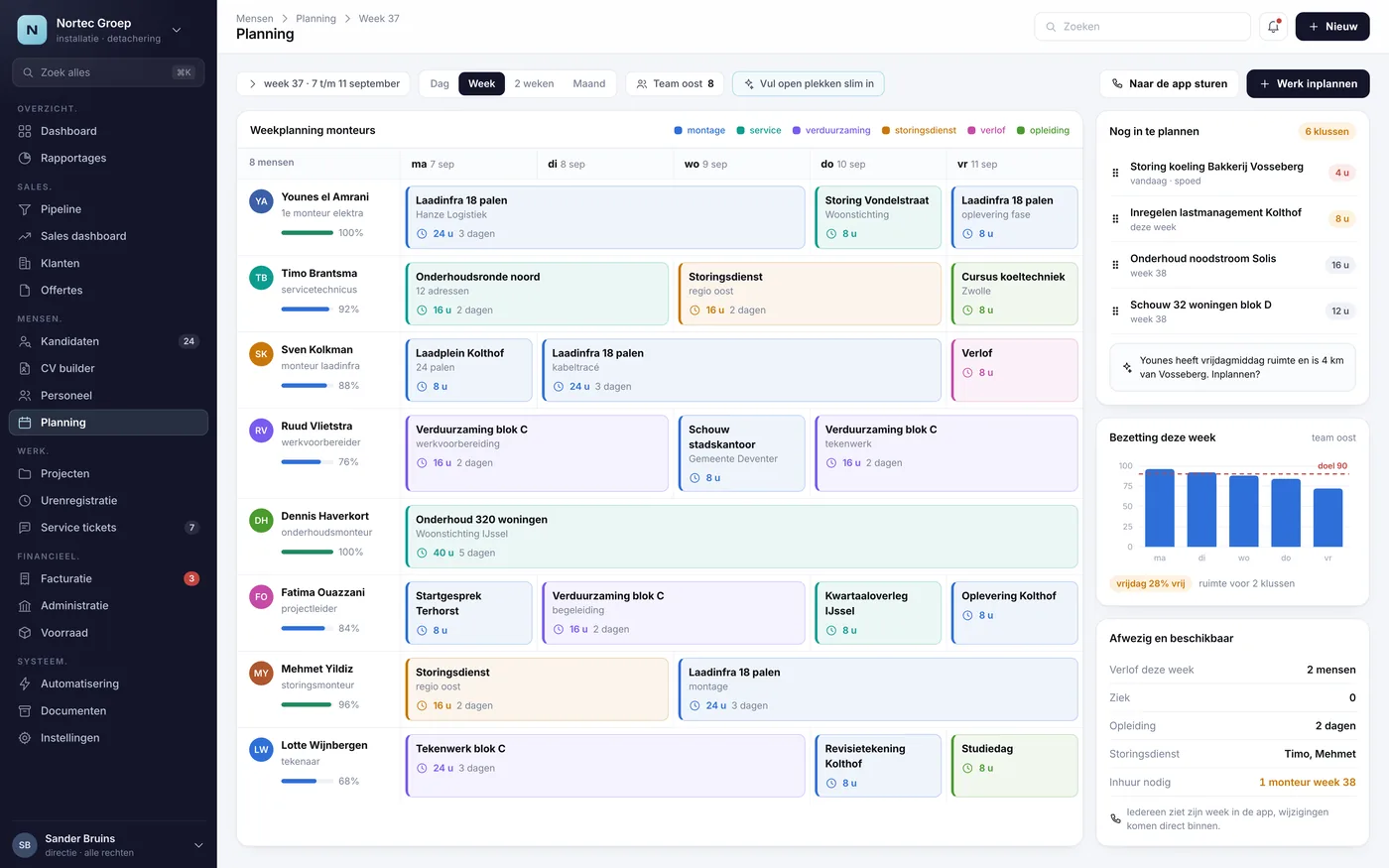Toggle the verduurzaming legend filter
1389x868 pixels.
[831, 130]
